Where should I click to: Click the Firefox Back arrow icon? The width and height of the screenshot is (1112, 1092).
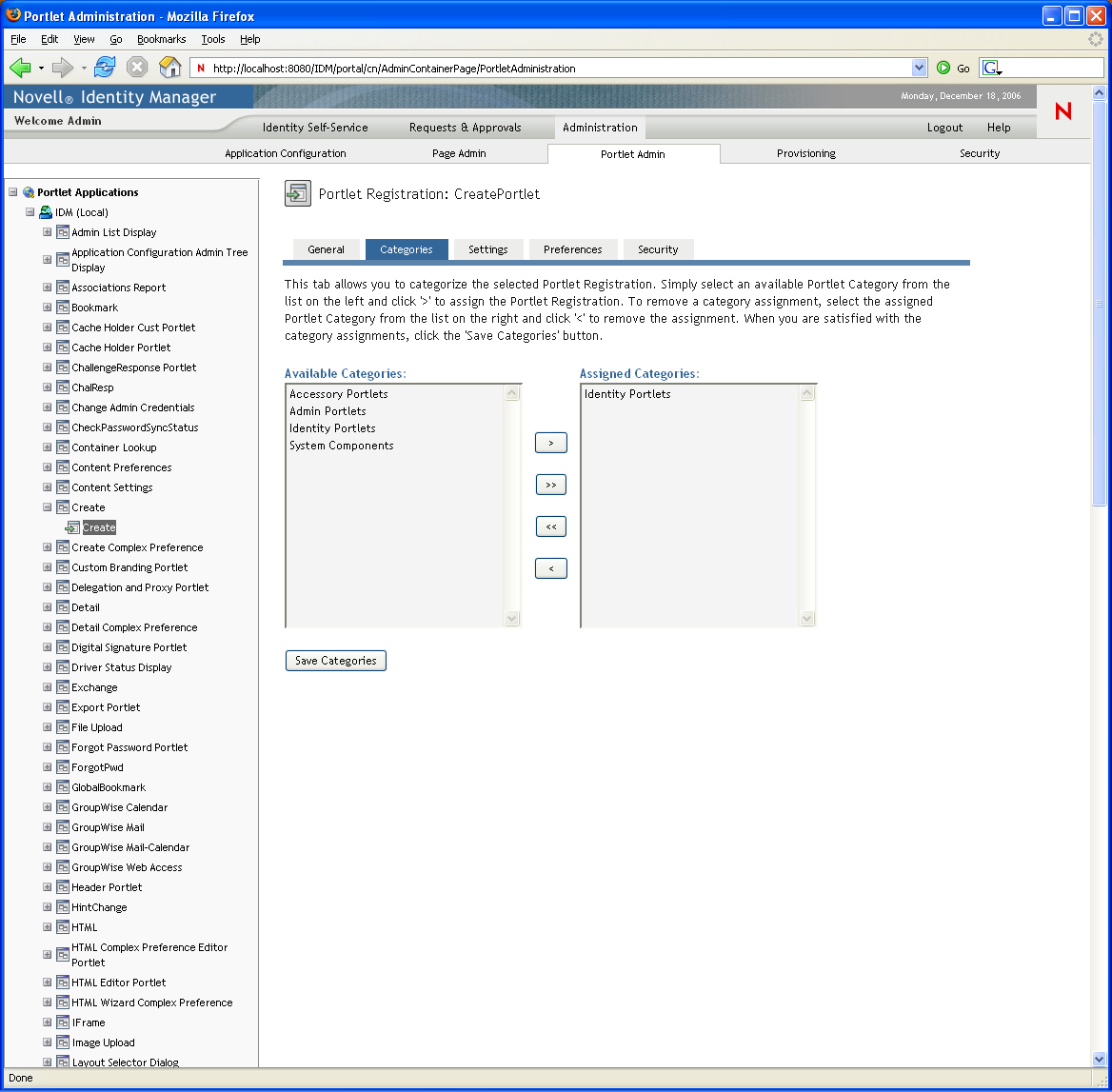20,68
